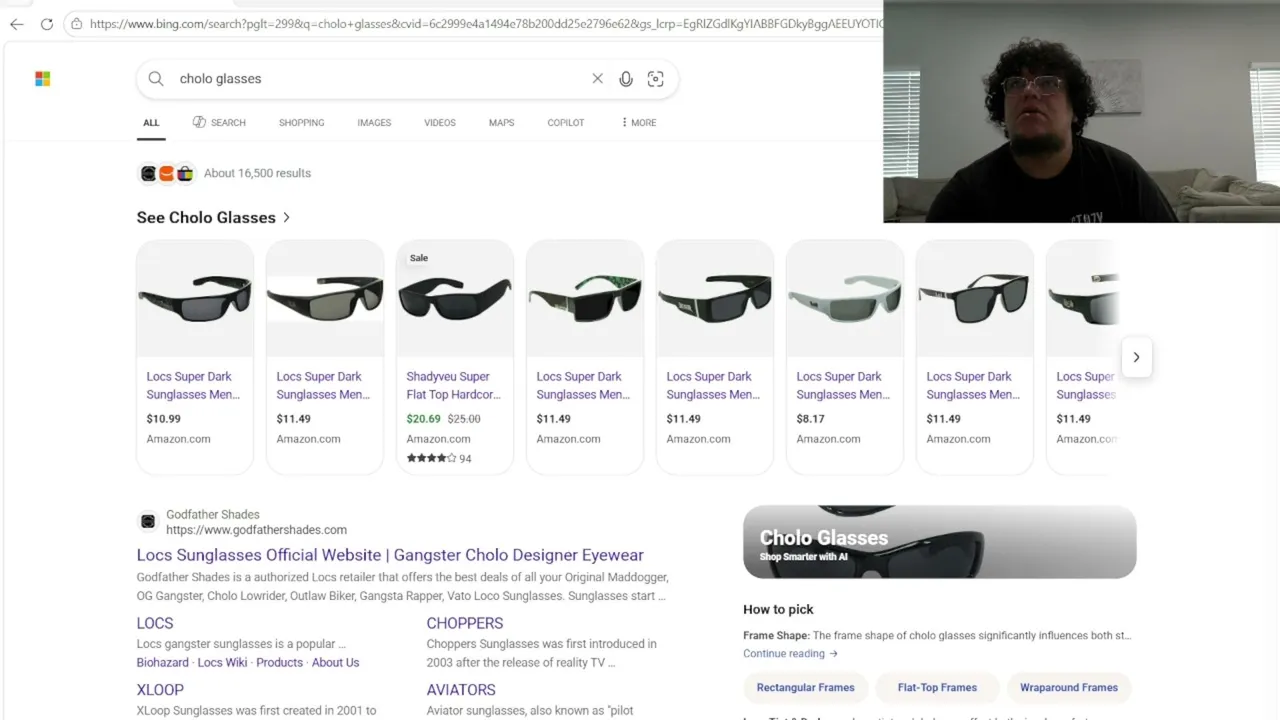Open the CHOPPERS sitelink

(465, 623)
